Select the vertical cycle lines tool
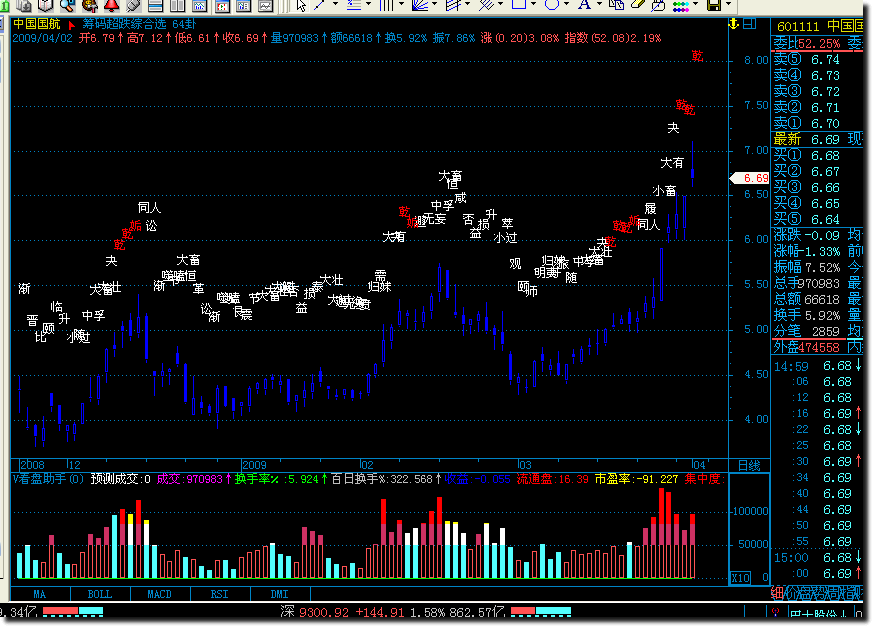 click(386, 6)
